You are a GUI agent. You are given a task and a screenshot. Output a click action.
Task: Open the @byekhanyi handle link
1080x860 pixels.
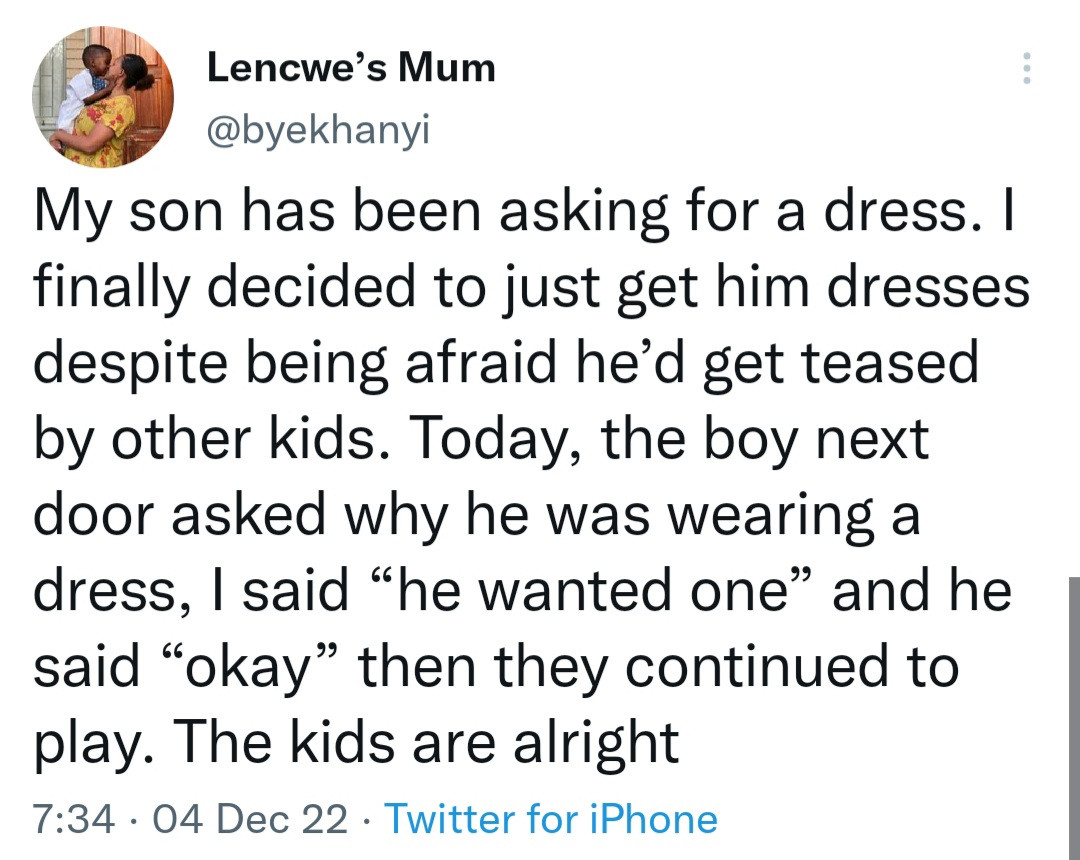click(x=318, y=129)
